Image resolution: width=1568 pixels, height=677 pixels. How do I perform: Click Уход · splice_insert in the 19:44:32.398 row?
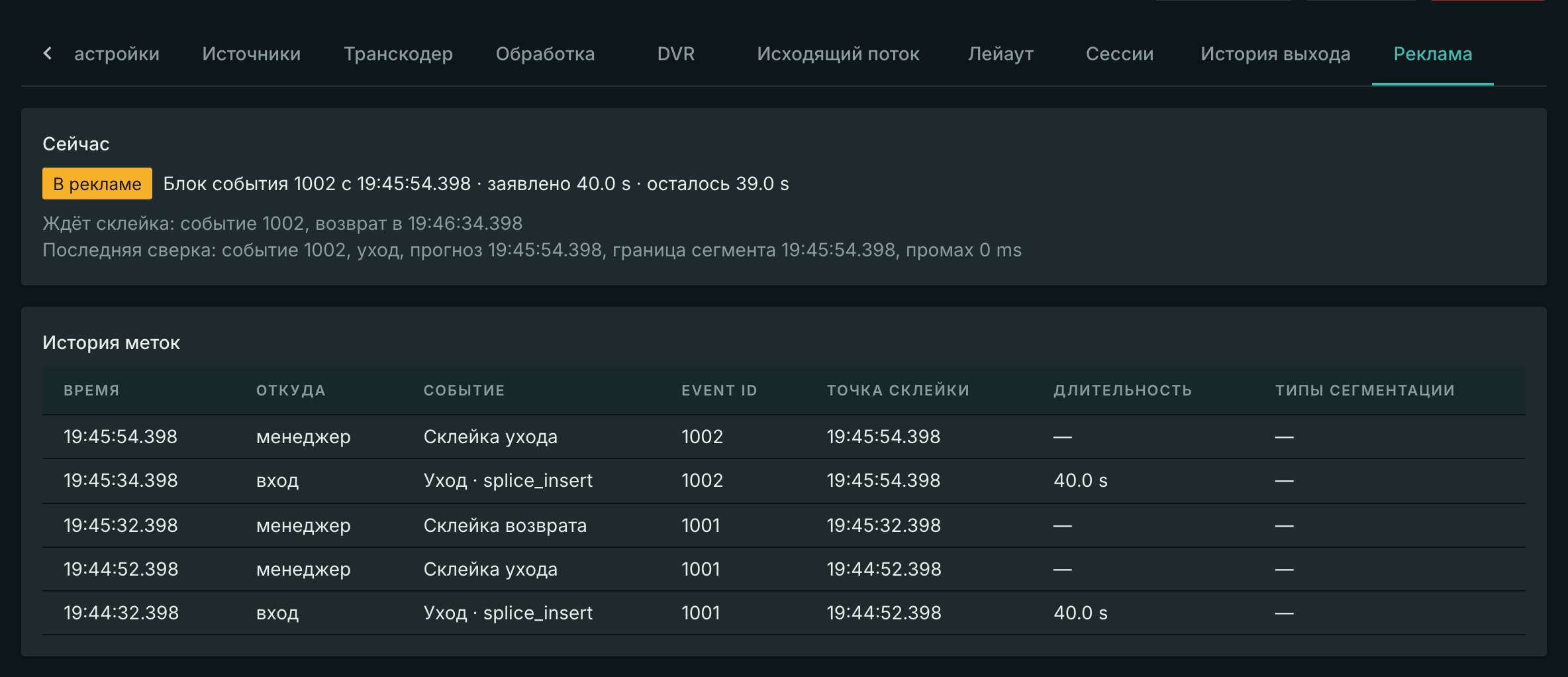pos(508,613)
